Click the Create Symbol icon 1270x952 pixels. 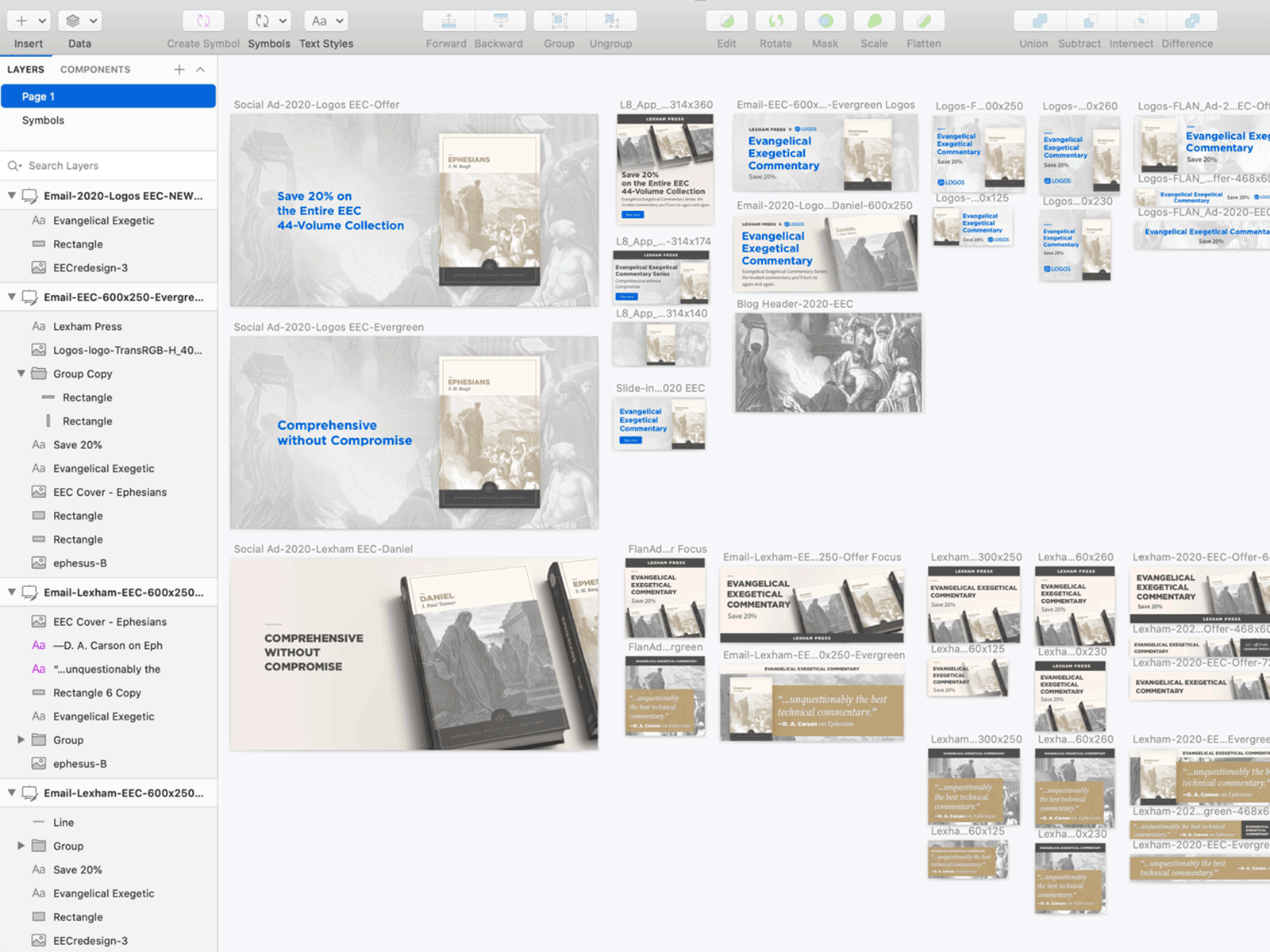(203, 21)
